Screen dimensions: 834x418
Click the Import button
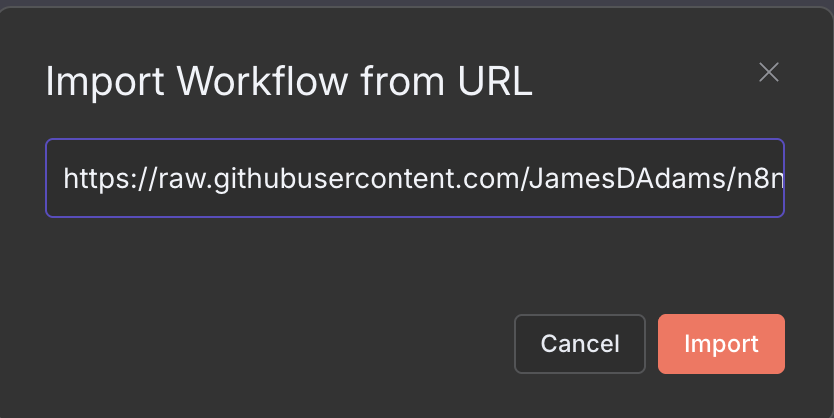click(721, 344)
